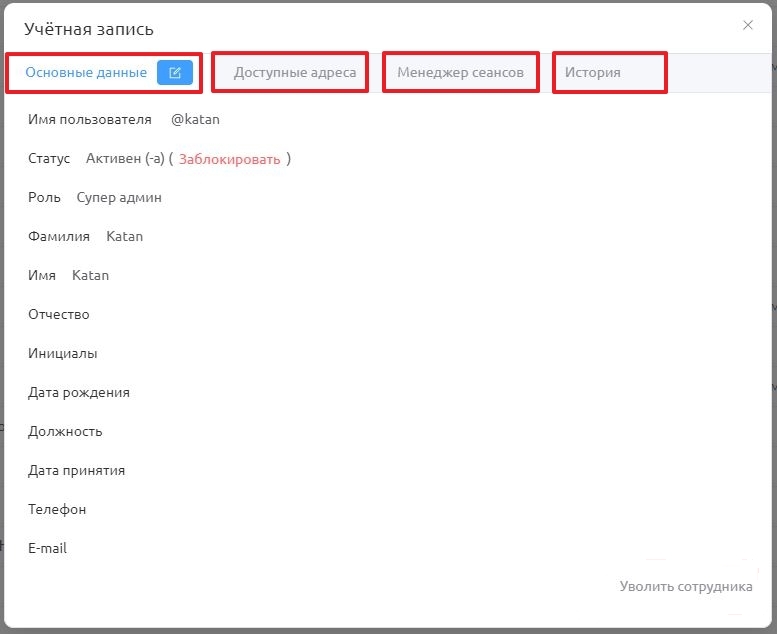
Task: Click the Katan value beside Фамилия
Action: point(124,236)
